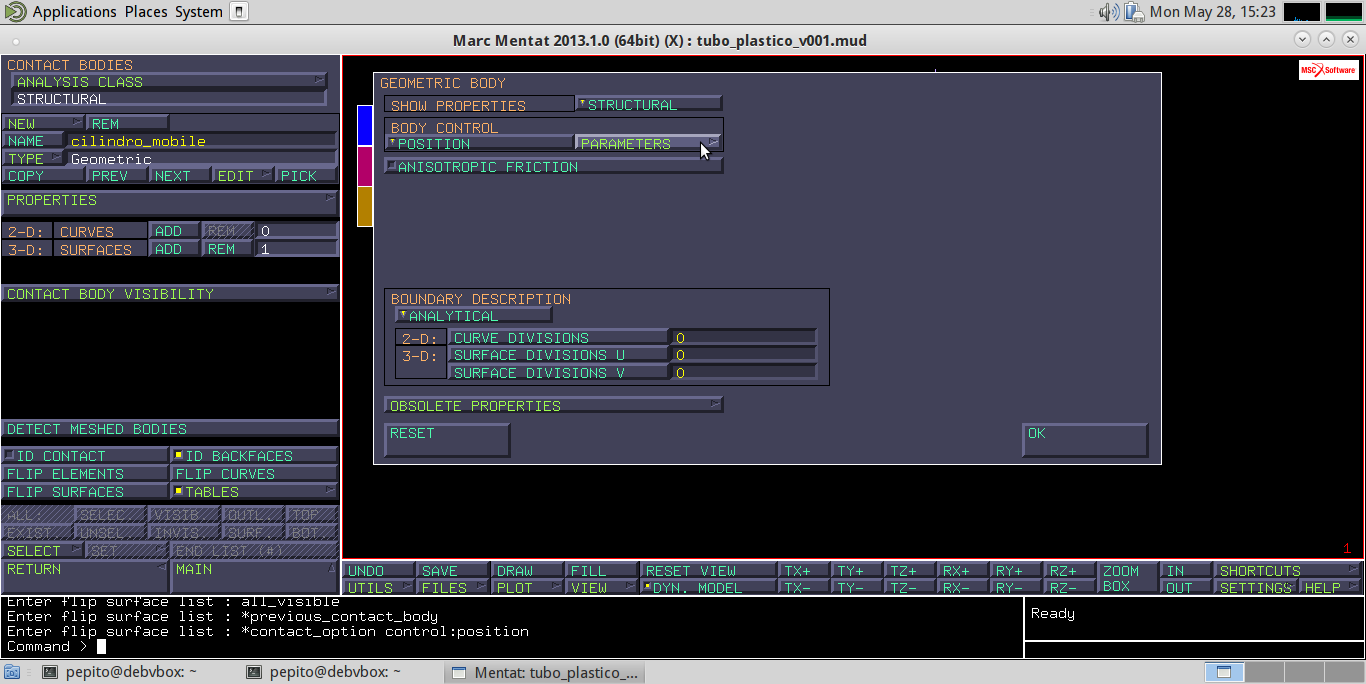Click REM in the 3-D SURFACES row
Screen dimensions: 1366x684
(x=227, y=249)
